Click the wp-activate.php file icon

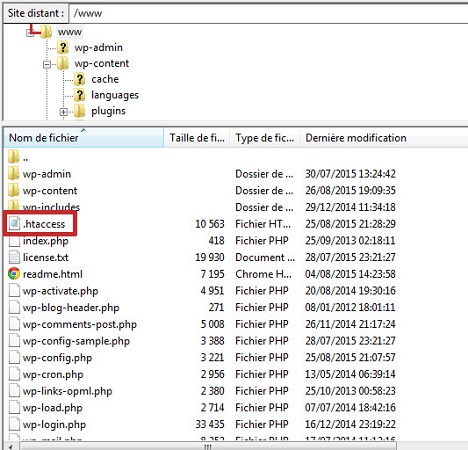[x=14, y=290]
